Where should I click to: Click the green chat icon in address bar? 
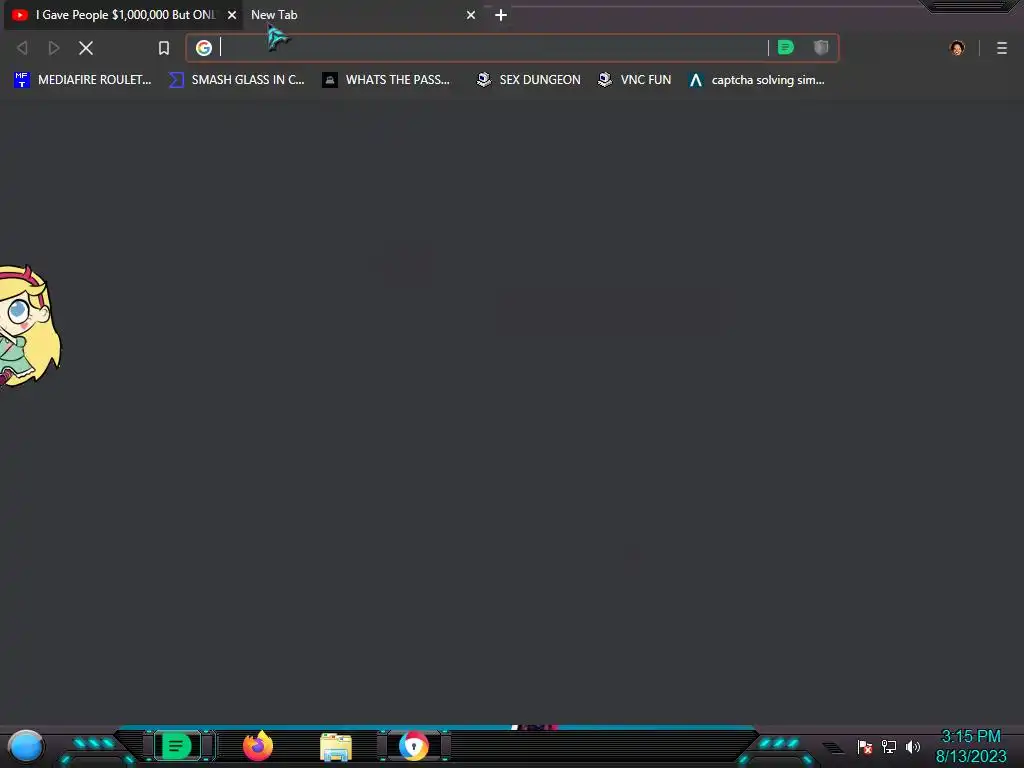pyautogui.click(x=786, y=47)
